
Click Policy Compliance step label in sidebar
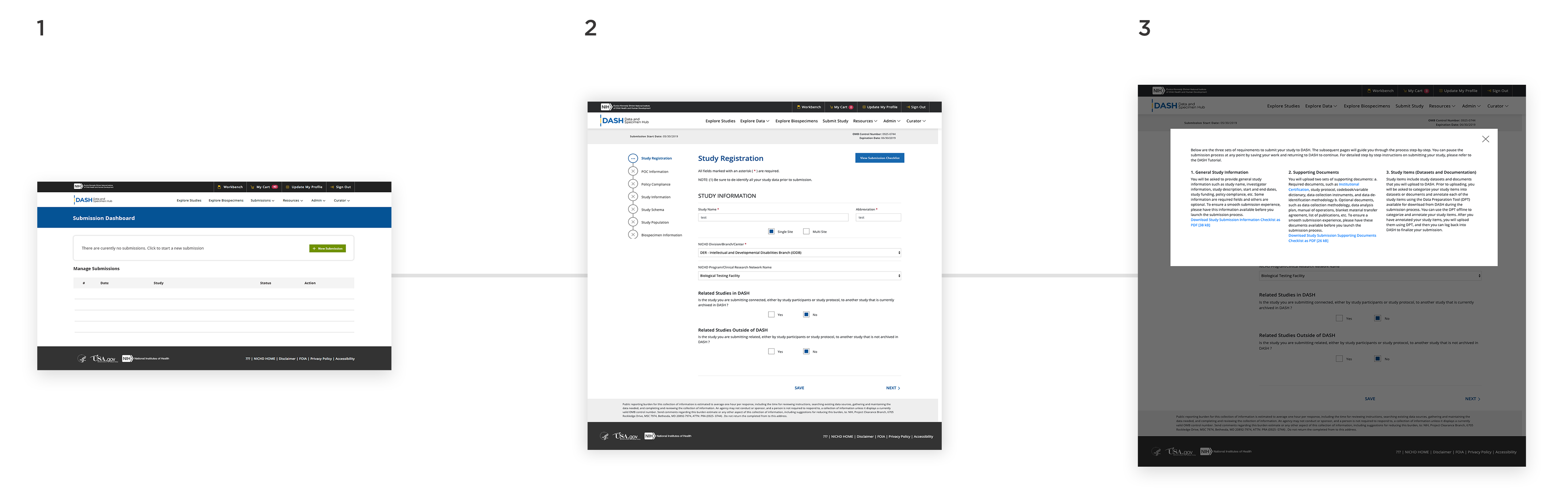point(655,184)
